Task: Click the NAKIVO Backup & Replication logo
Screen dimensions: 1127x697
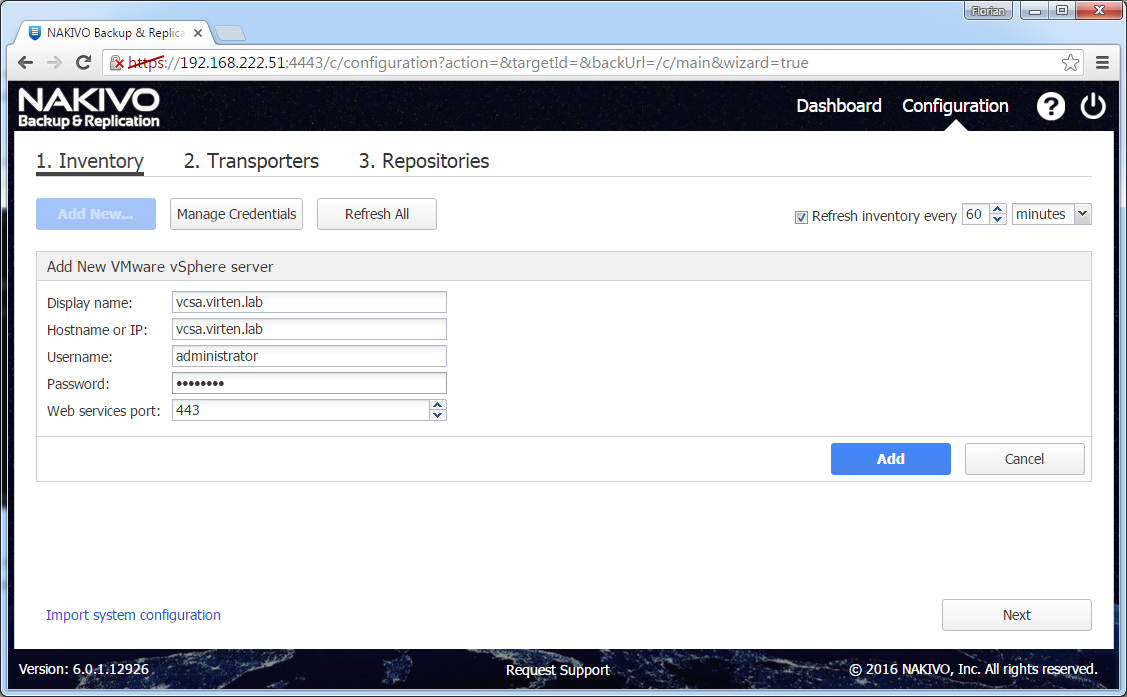Action: (x=88, y=108)
